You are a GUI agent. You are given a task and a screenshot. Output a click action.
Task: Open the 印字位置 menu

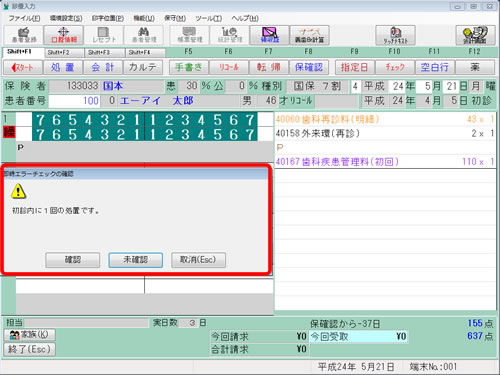point(108,18)
